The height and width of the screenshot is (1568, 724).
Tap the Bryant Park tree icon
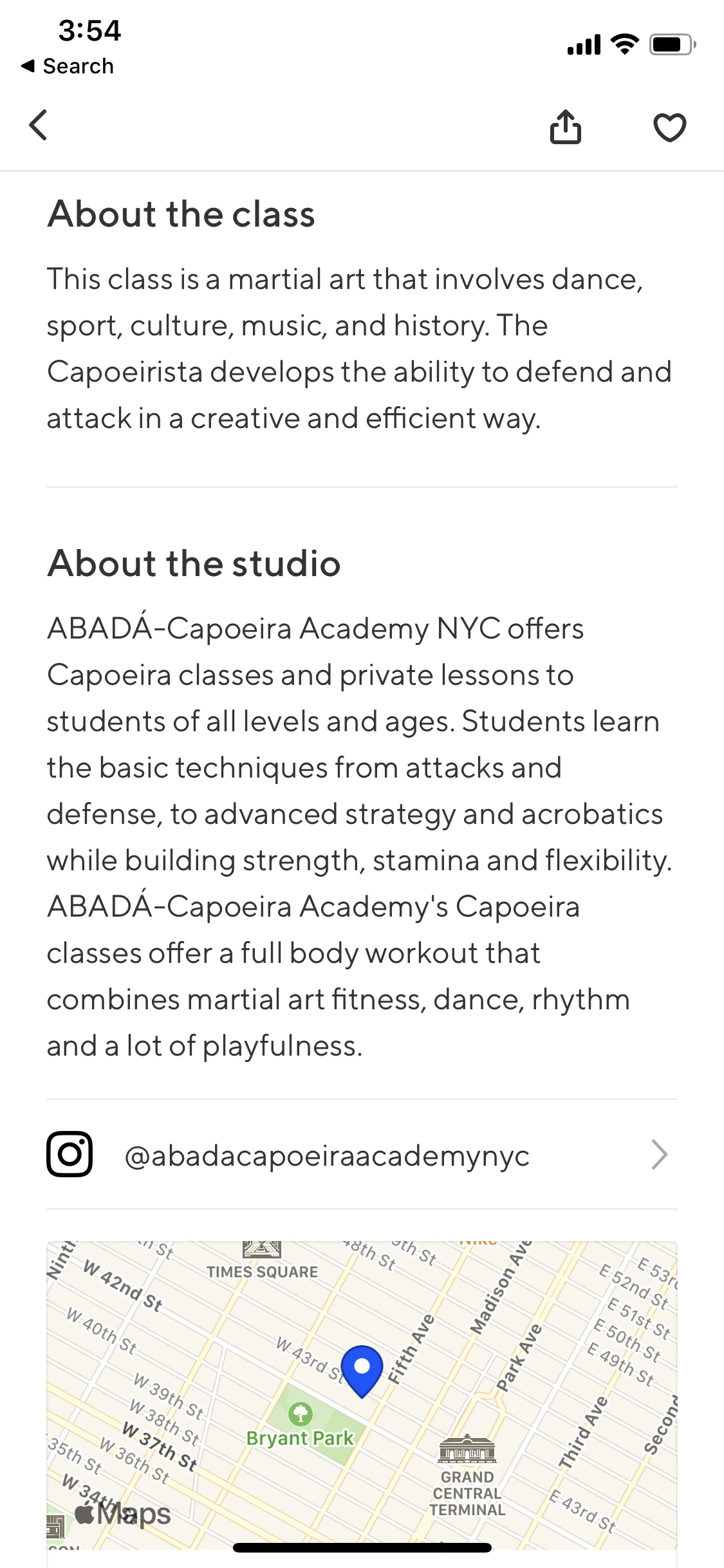[x=300, y=1414]
